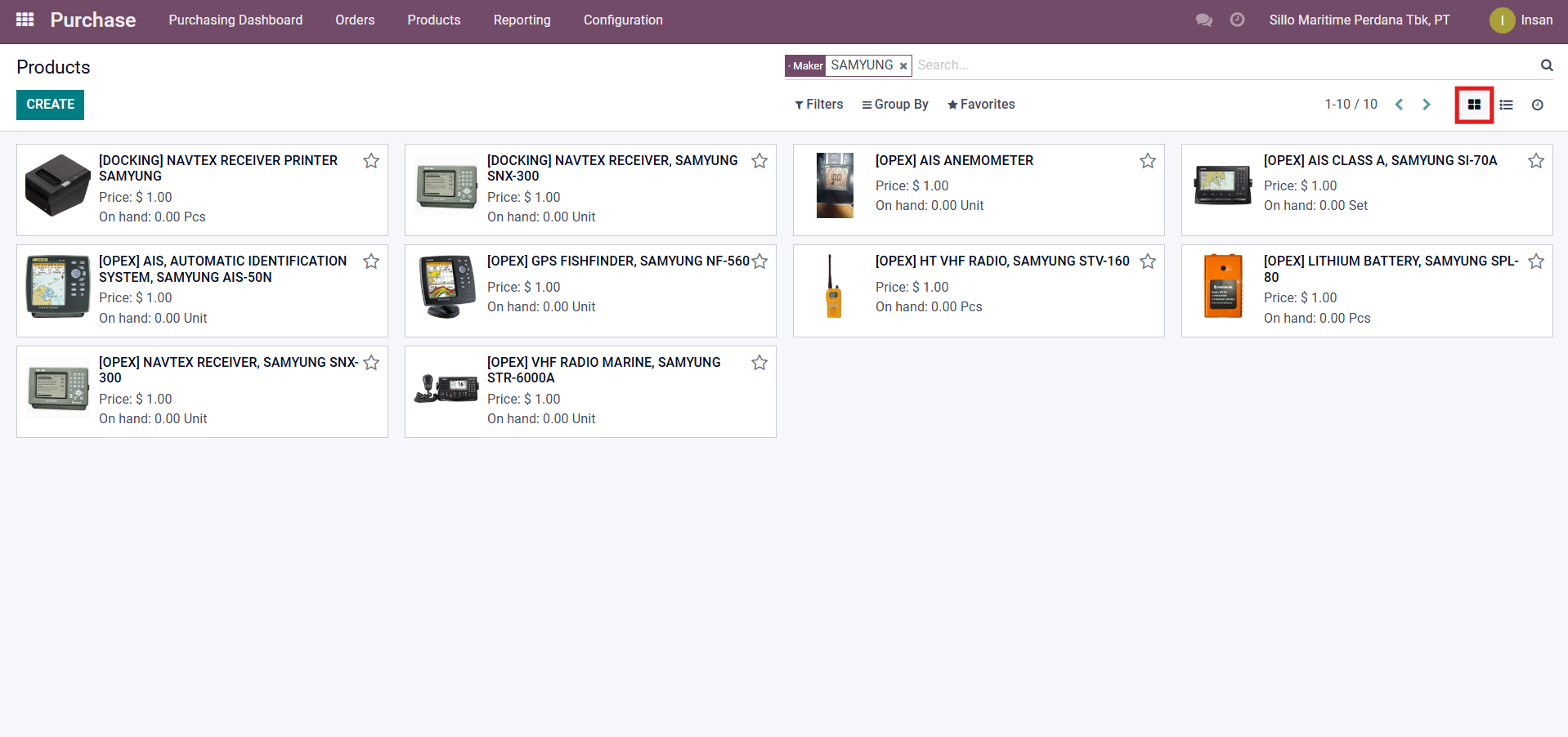Click the search magnifier icon
The image size is (1568, 737).
(x=1546, y=65)
